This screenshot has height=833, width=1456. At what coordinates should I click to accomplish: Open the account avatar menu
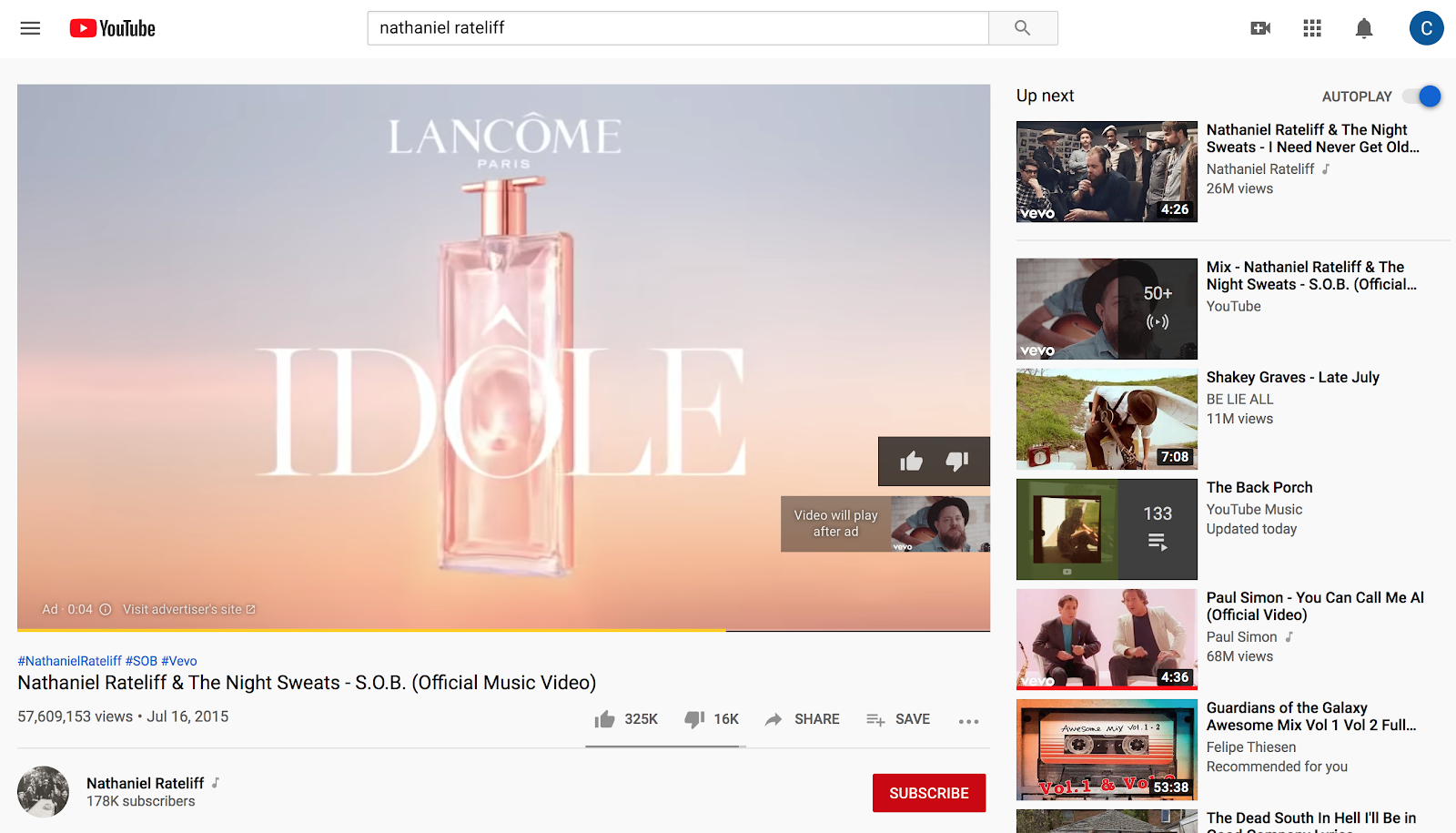click(1426, 28)
